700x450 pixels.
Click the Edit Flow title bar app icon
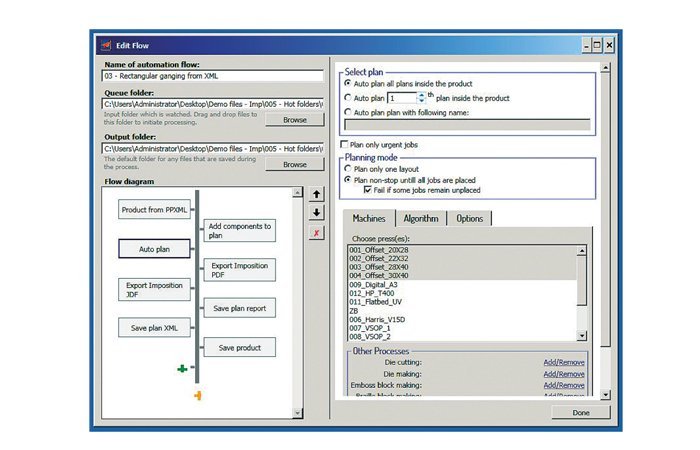coord(106,45)
